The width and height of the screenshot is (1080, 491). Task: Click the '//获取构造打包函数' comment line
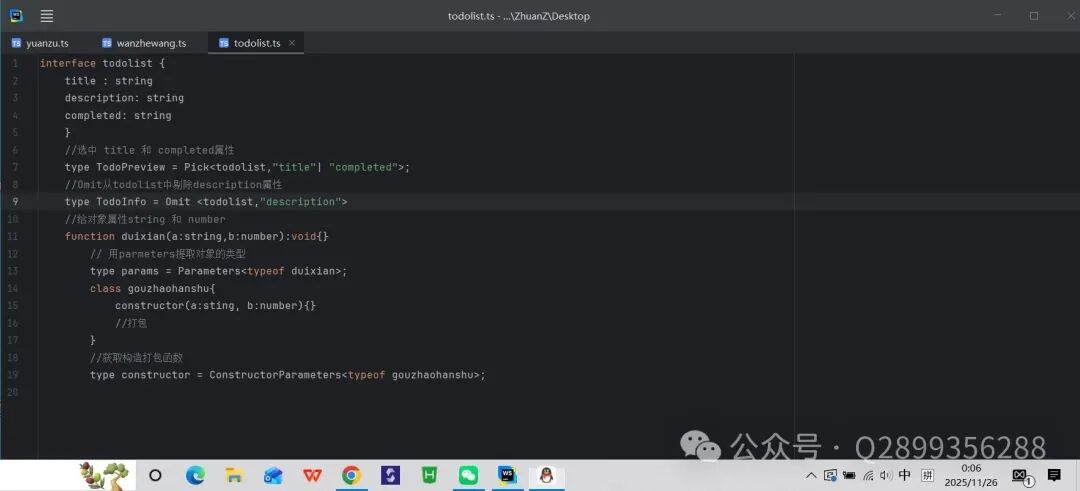pos(136,358)
